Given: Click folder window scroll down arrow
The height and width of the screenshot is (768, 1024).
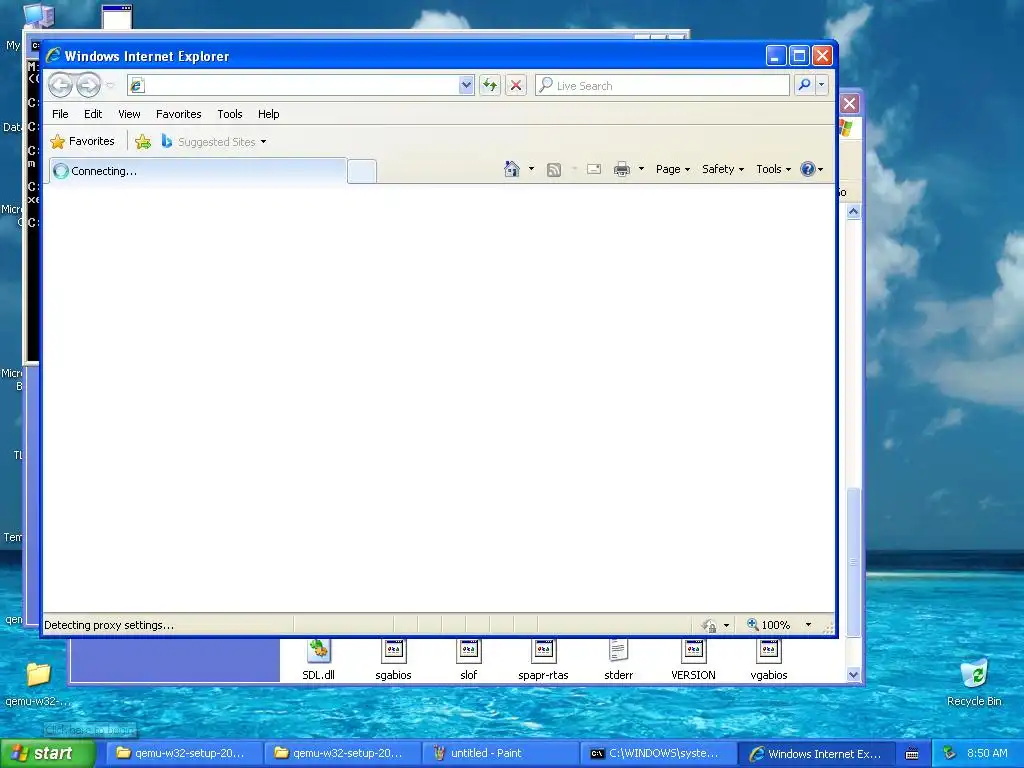Looking at the screenshot, I should pyautogui.click(x=854, y=675).
